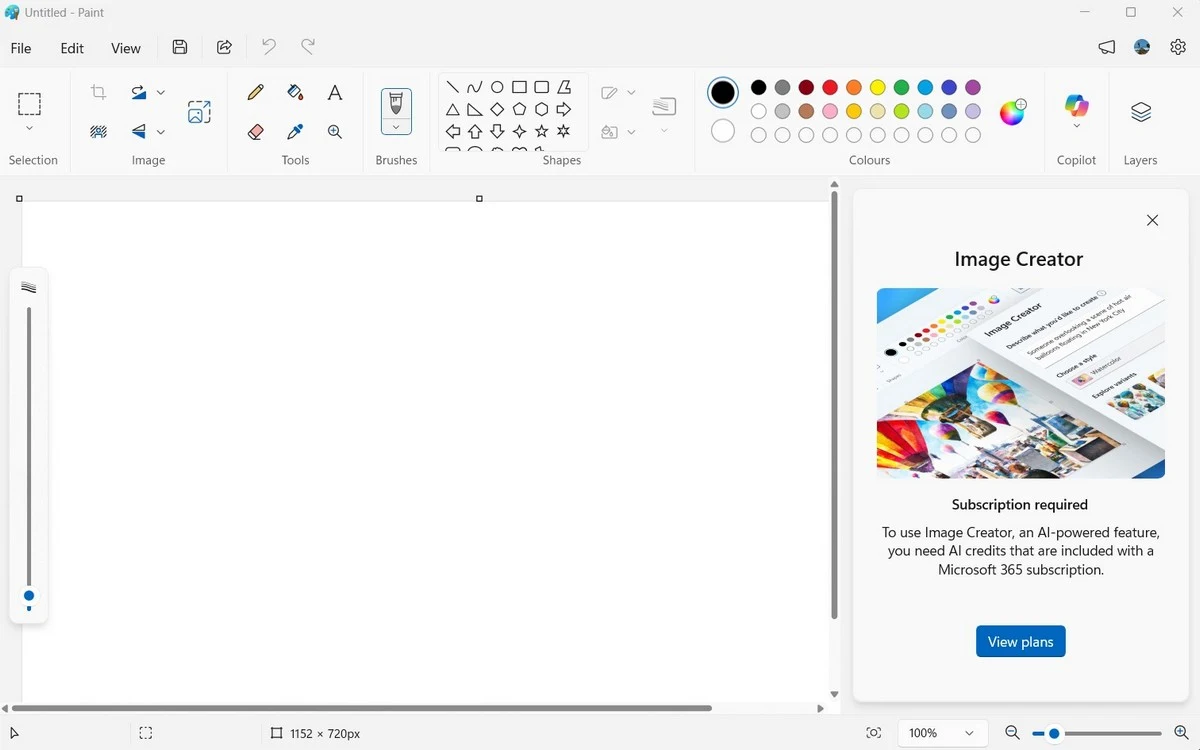Select the Pencil tool
The height and width of the screenshot is (750, 1200).
pos(255,92)
